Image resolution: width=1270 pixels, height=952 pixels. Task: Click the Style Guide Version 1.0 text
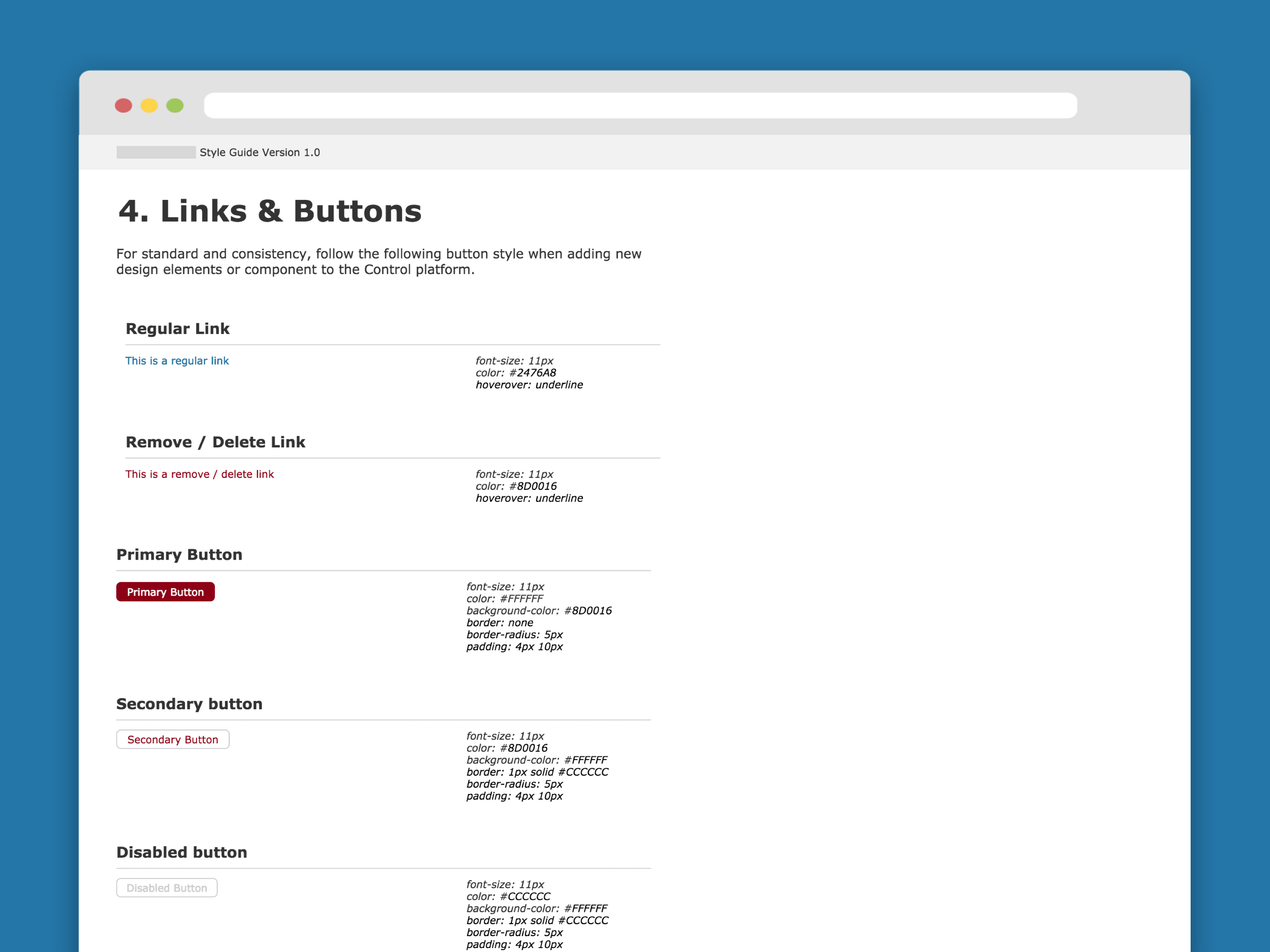click(x=260, y=153)
